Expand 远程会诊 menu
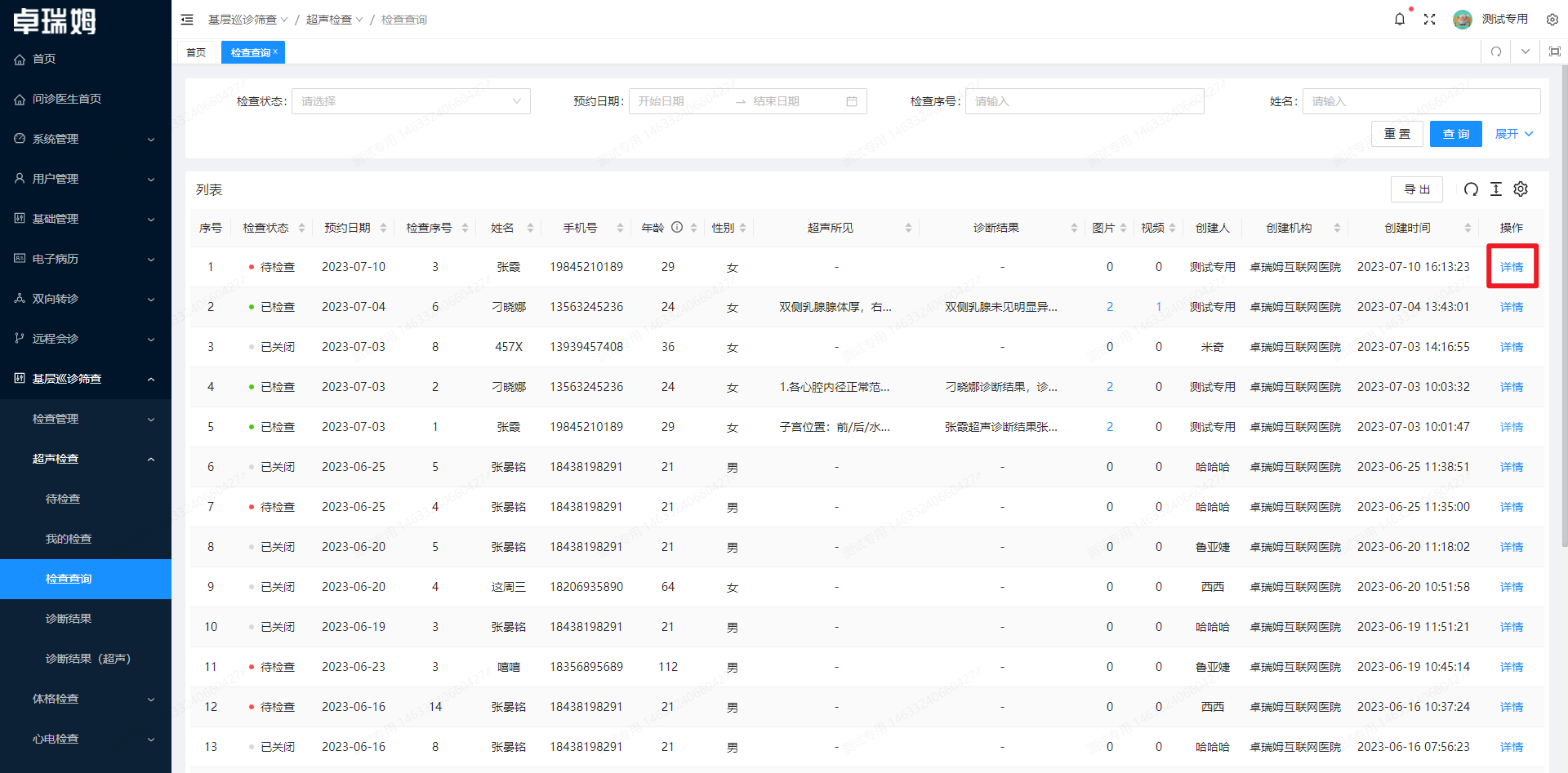Screen dimensions: 1568x773 click(86, 339)
